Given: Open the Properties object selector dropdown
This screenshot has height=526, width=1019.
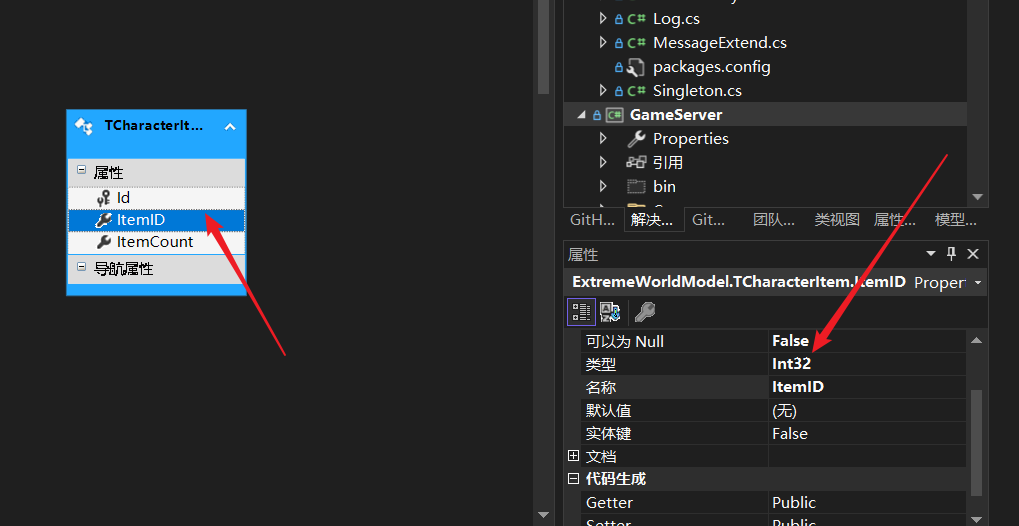Looking at the screenshot, I should [977, 283].
